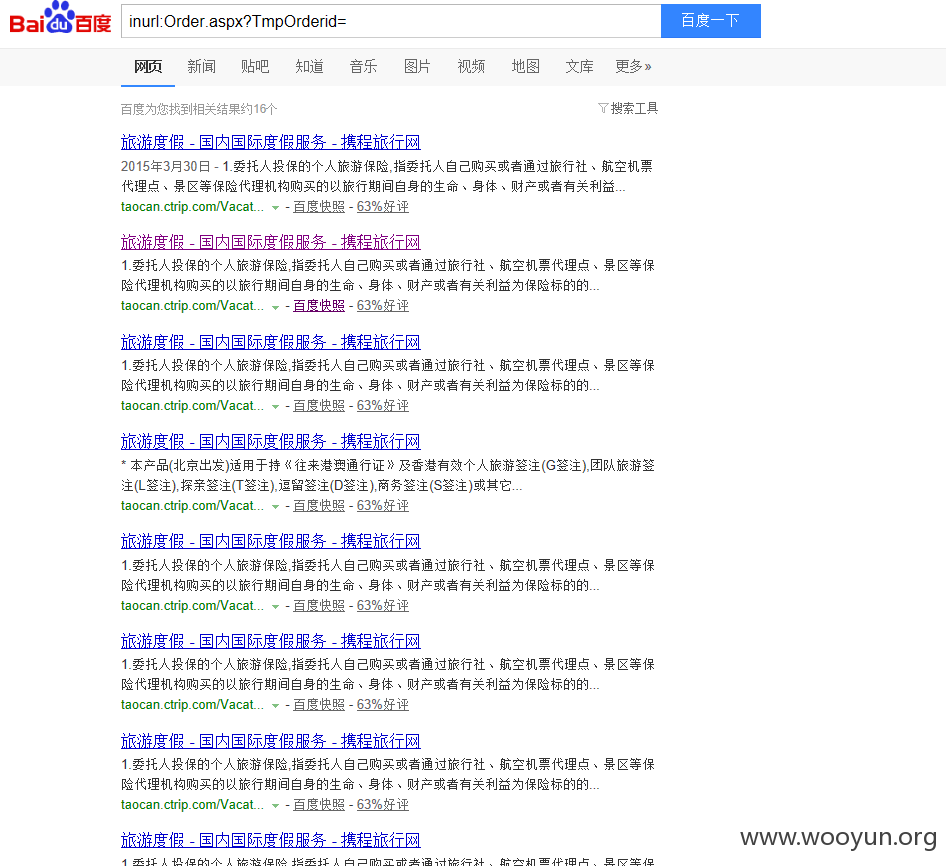The image size is (946, 866).
Task: Open third result title 旅游度假 携程旅行网
Action: click(x=270, y=342)
